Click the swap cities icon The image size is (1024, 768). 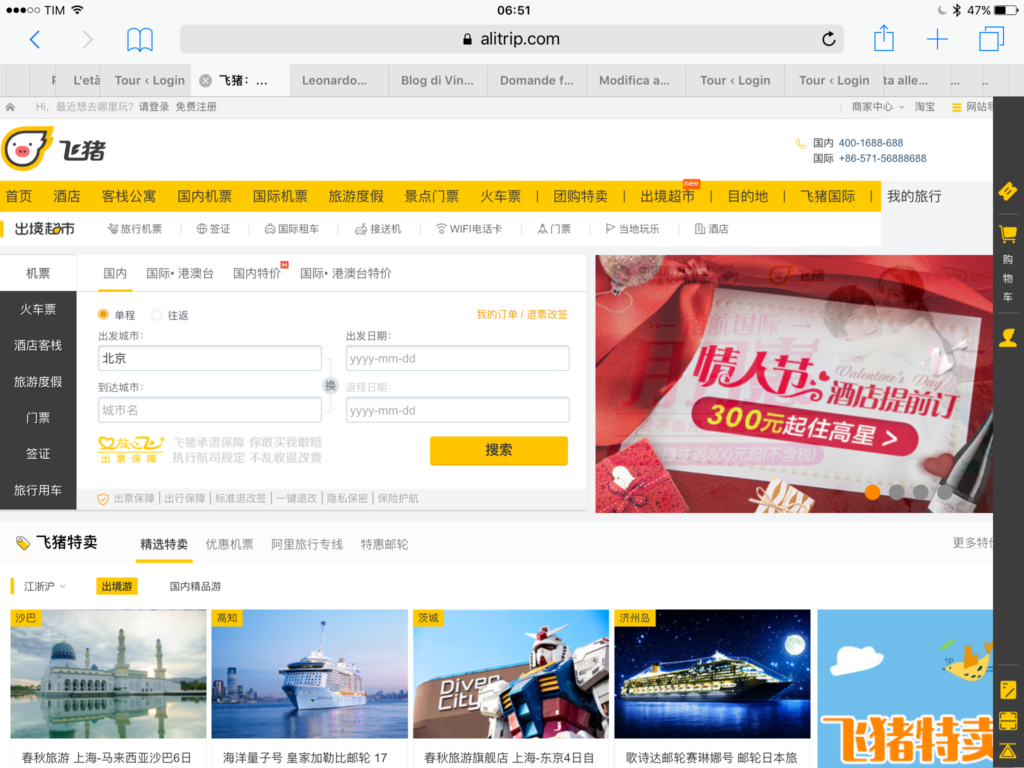[330, 386]
